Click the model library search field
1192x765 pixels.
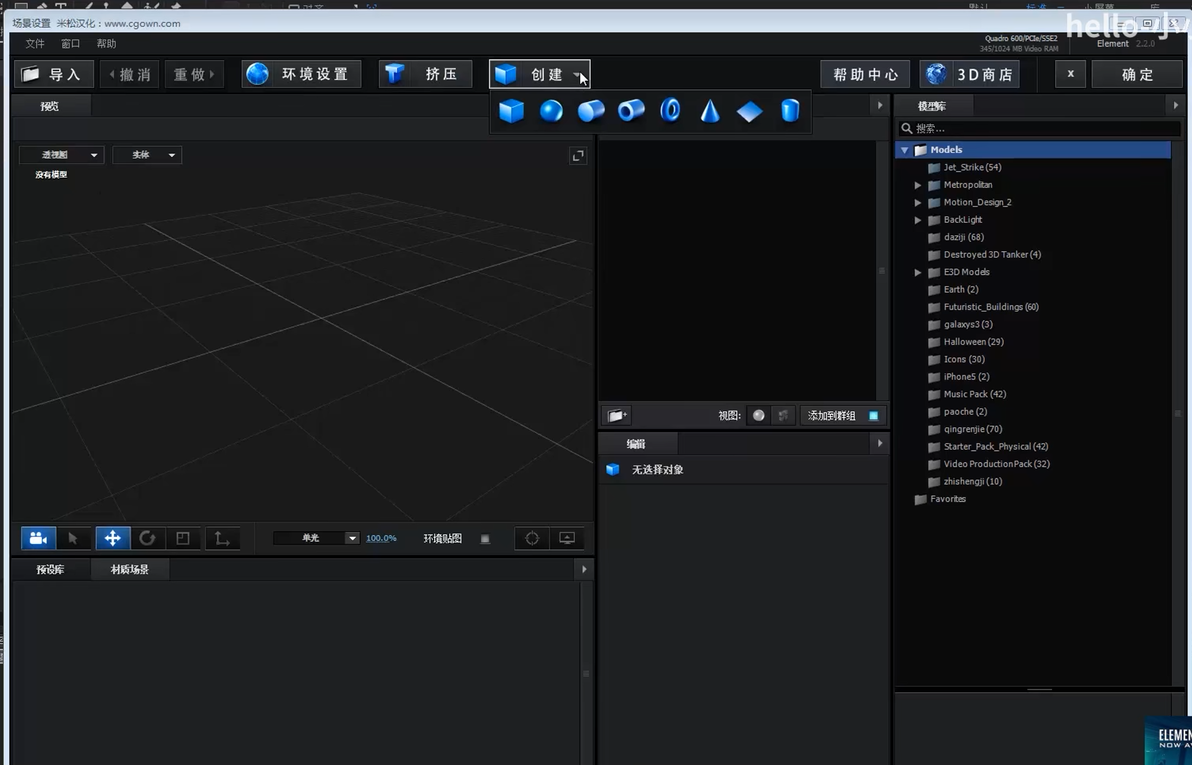(1040, 128)
